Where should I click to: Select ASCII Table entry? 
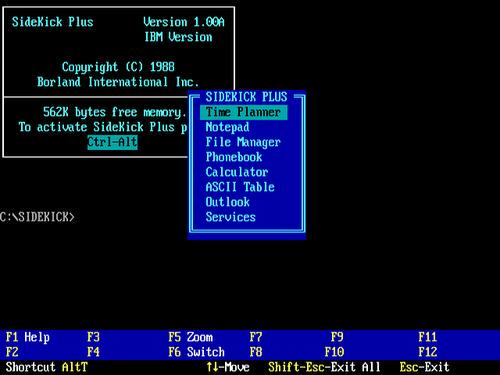(240, 187)
